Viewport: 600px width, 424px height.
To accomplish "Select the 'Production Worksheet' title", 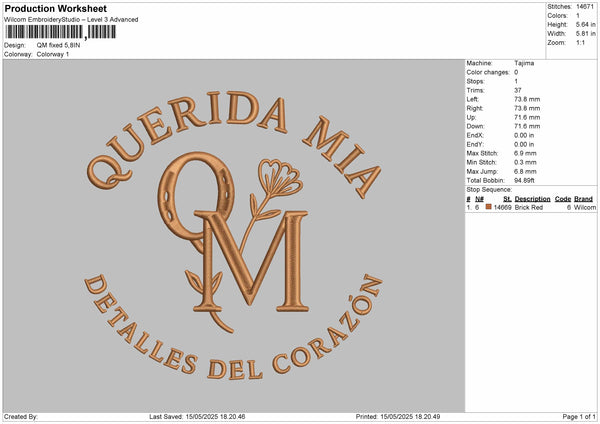I will 56,8.
